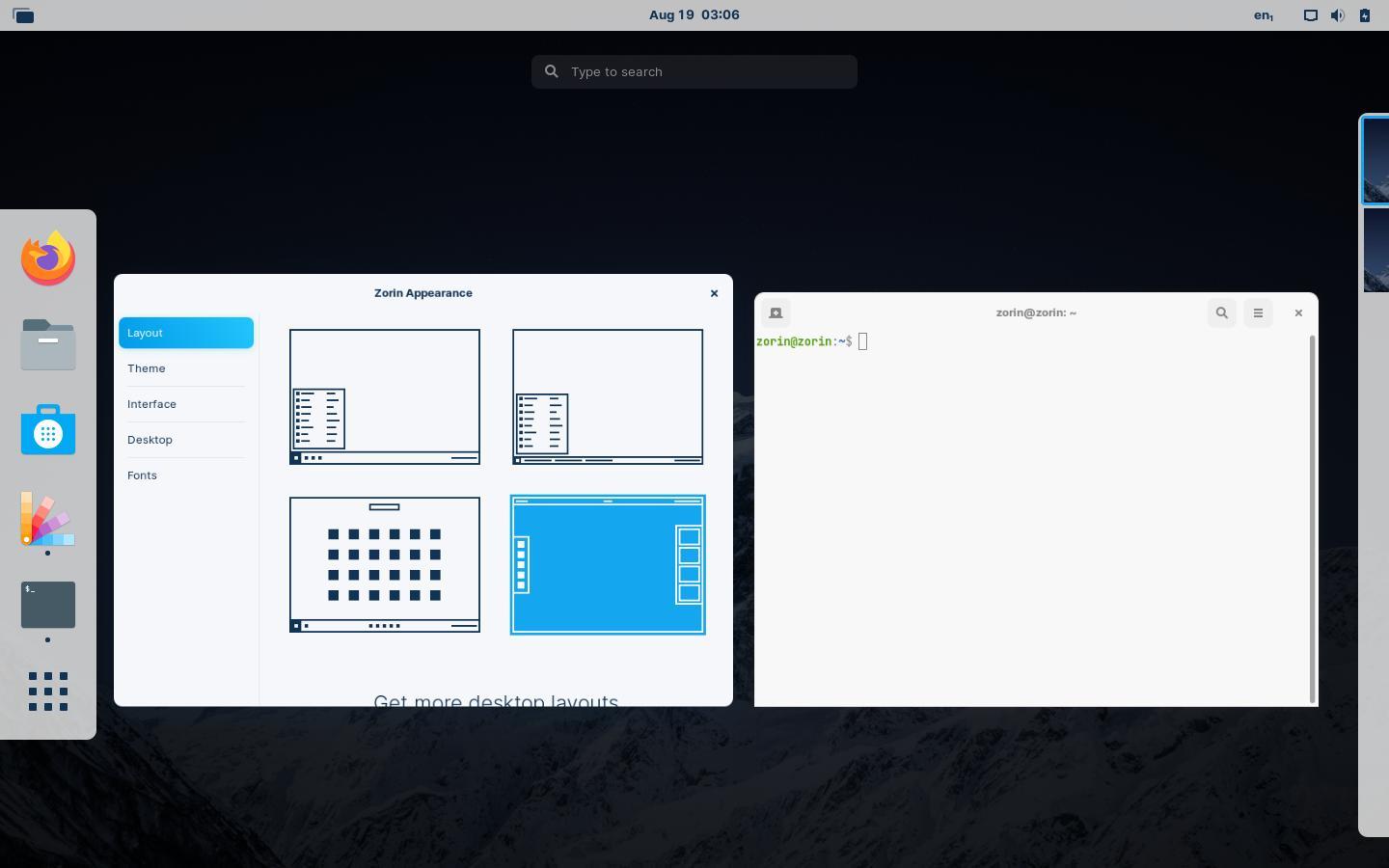Open the Terminal icon in the dock

[x=48, y=605]
